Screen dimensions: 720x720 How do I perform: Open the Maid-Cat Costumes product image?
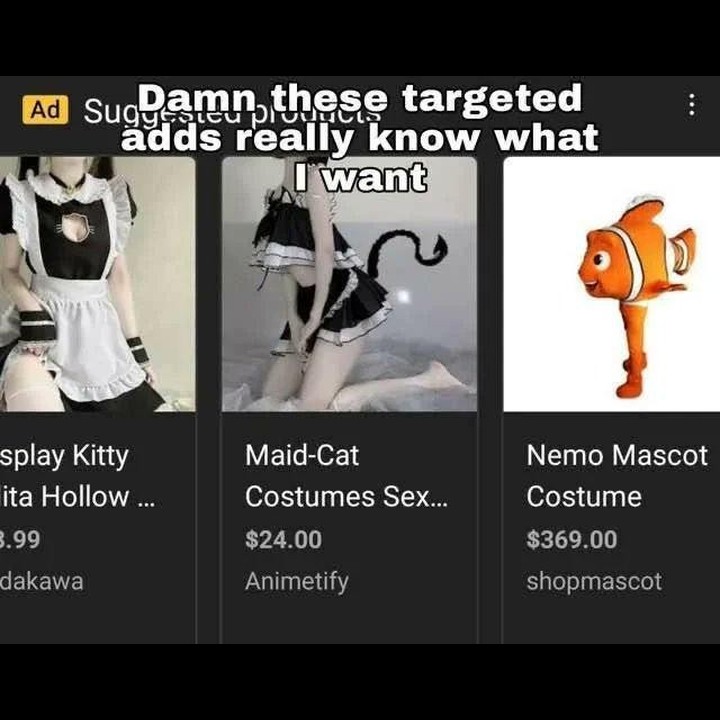pos(349,284)
